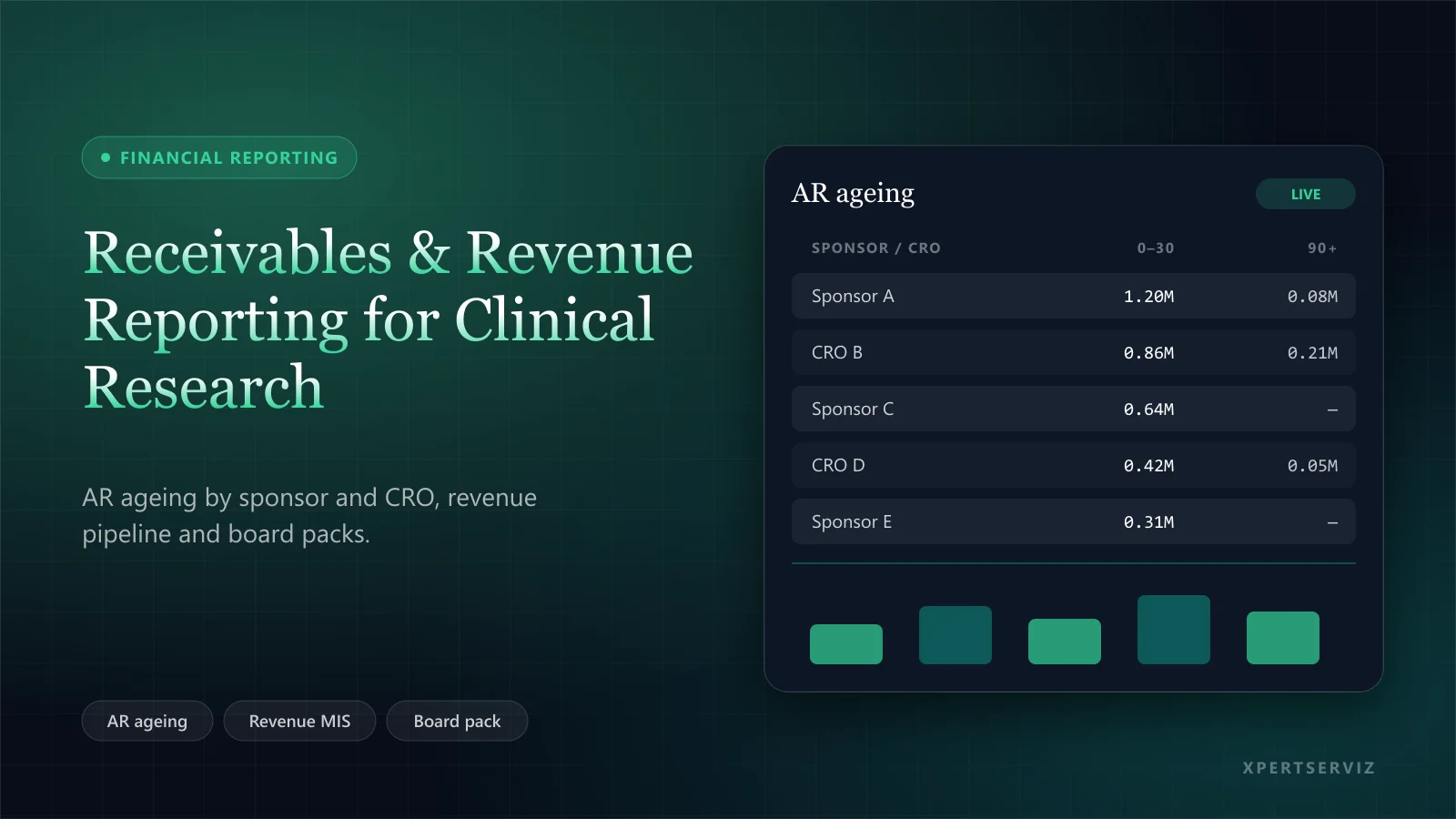Click the 0.64M value for Sponsor C
This screenshot has width=1456, height=819.
1148,409
